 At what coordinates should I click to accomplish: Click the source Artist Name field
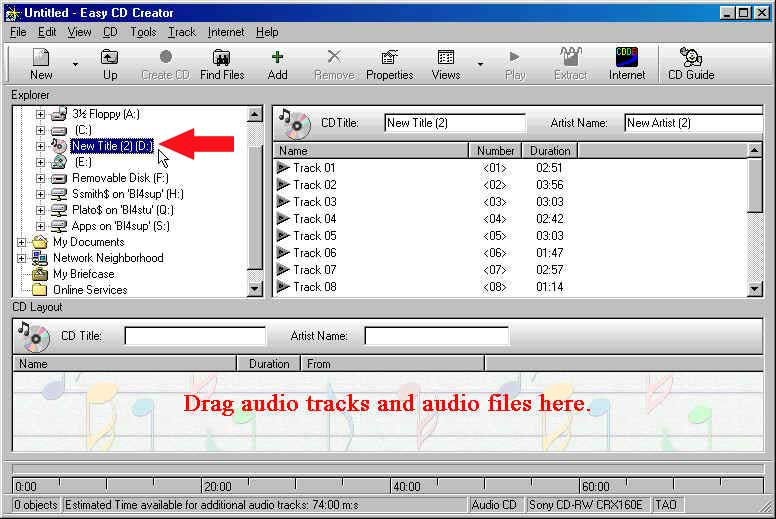[x=694, y=123]
